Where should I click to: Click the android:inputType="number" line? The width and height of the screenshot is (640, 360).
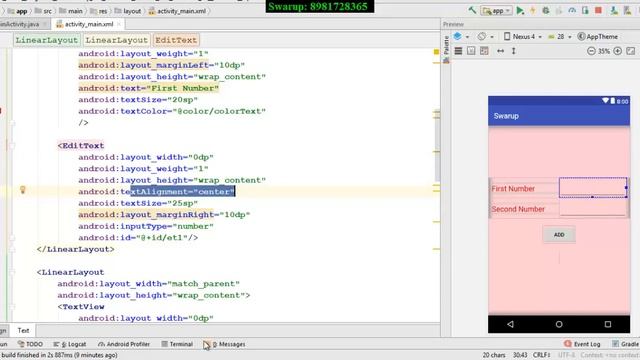click(x=146, y=226)
